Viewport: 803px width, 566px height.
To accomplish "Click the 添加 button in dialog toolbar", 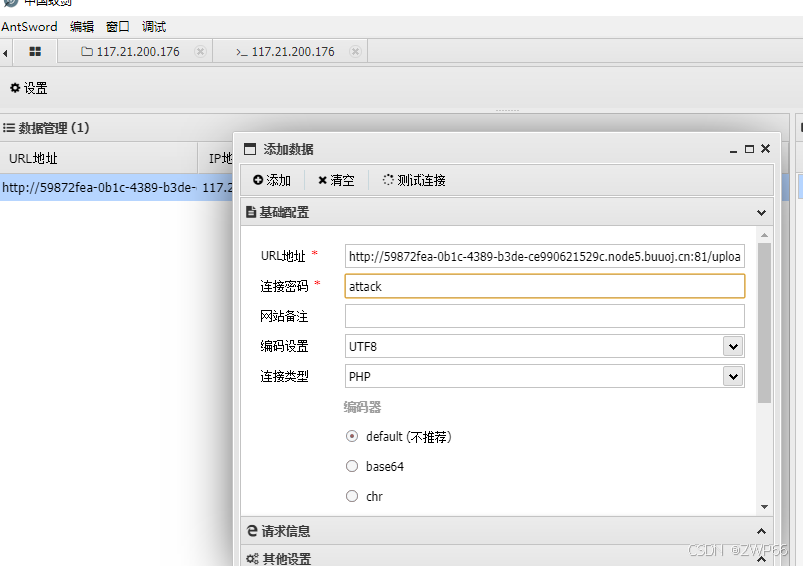I will click(x=272, y=180).
